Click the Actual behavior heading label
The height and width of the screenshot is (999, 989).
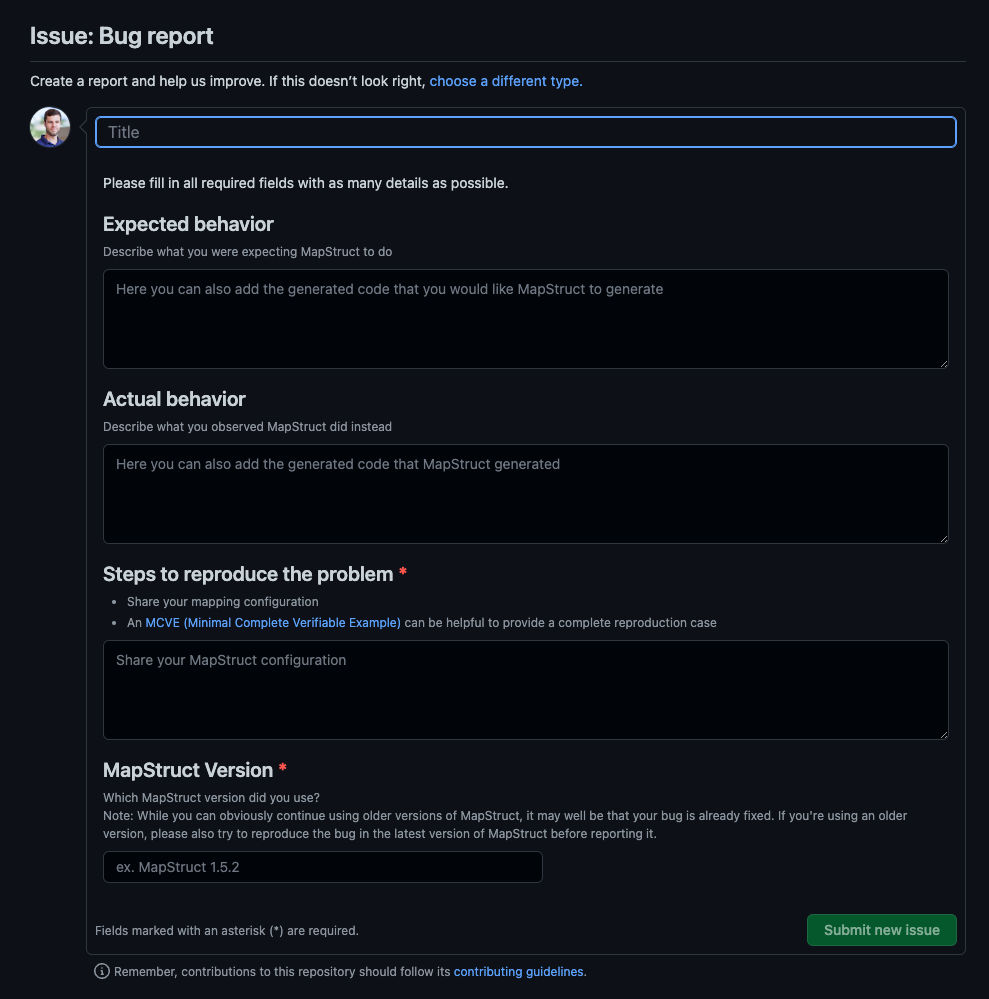coord(174,399)
